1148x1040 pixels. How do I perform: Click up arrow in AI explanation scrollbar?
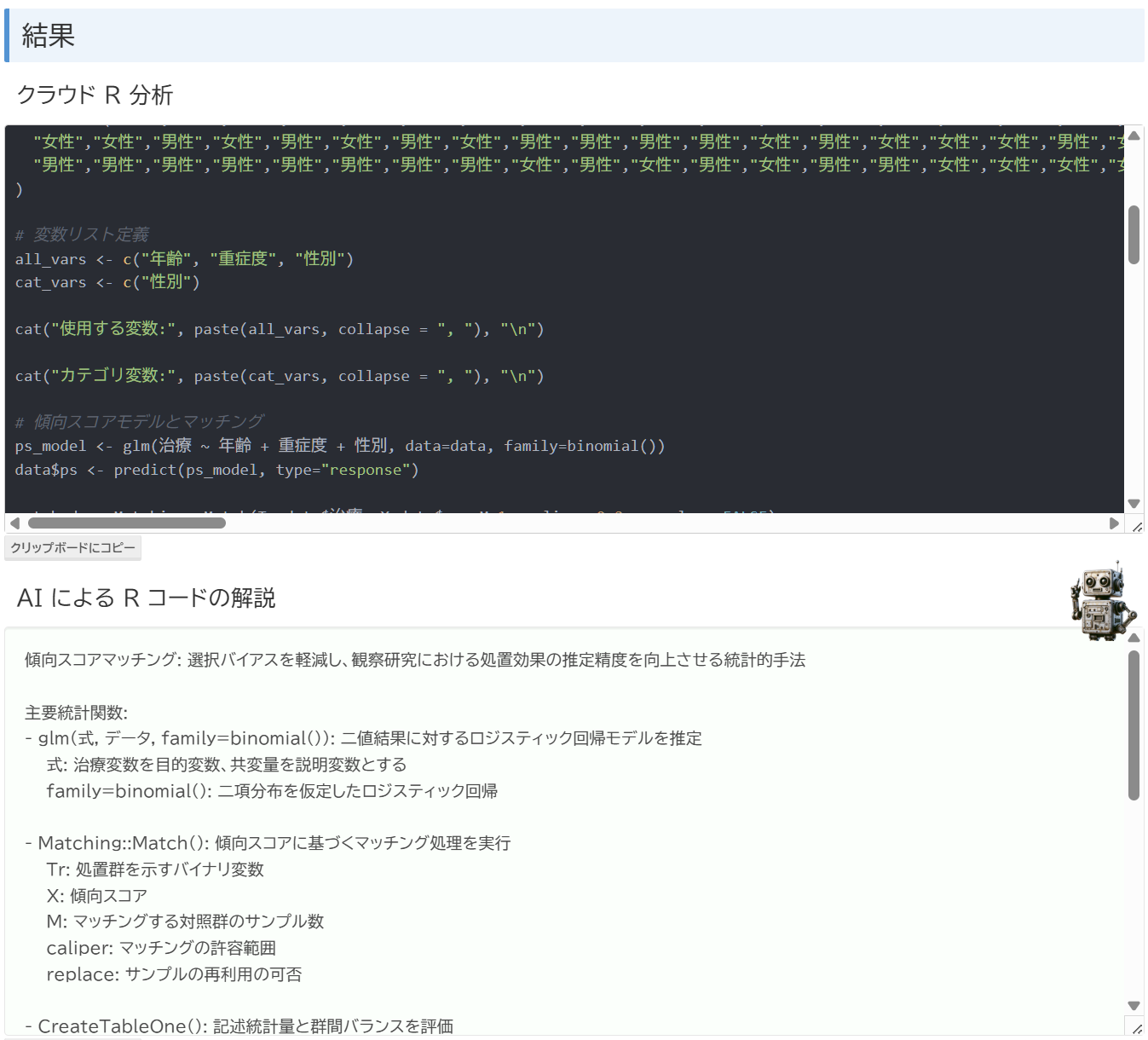click(1134, 638)
